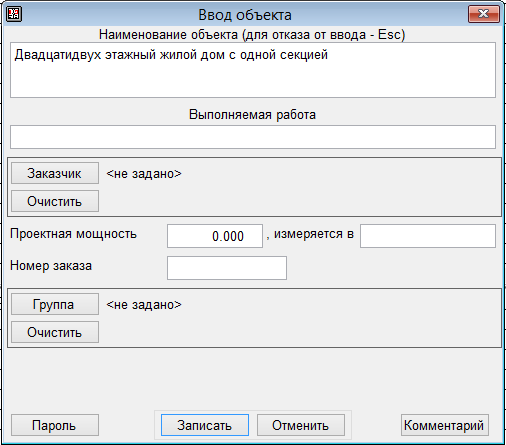The image size is (506, 445).
Task: Open the Пароль button
Action: [55, 425]
